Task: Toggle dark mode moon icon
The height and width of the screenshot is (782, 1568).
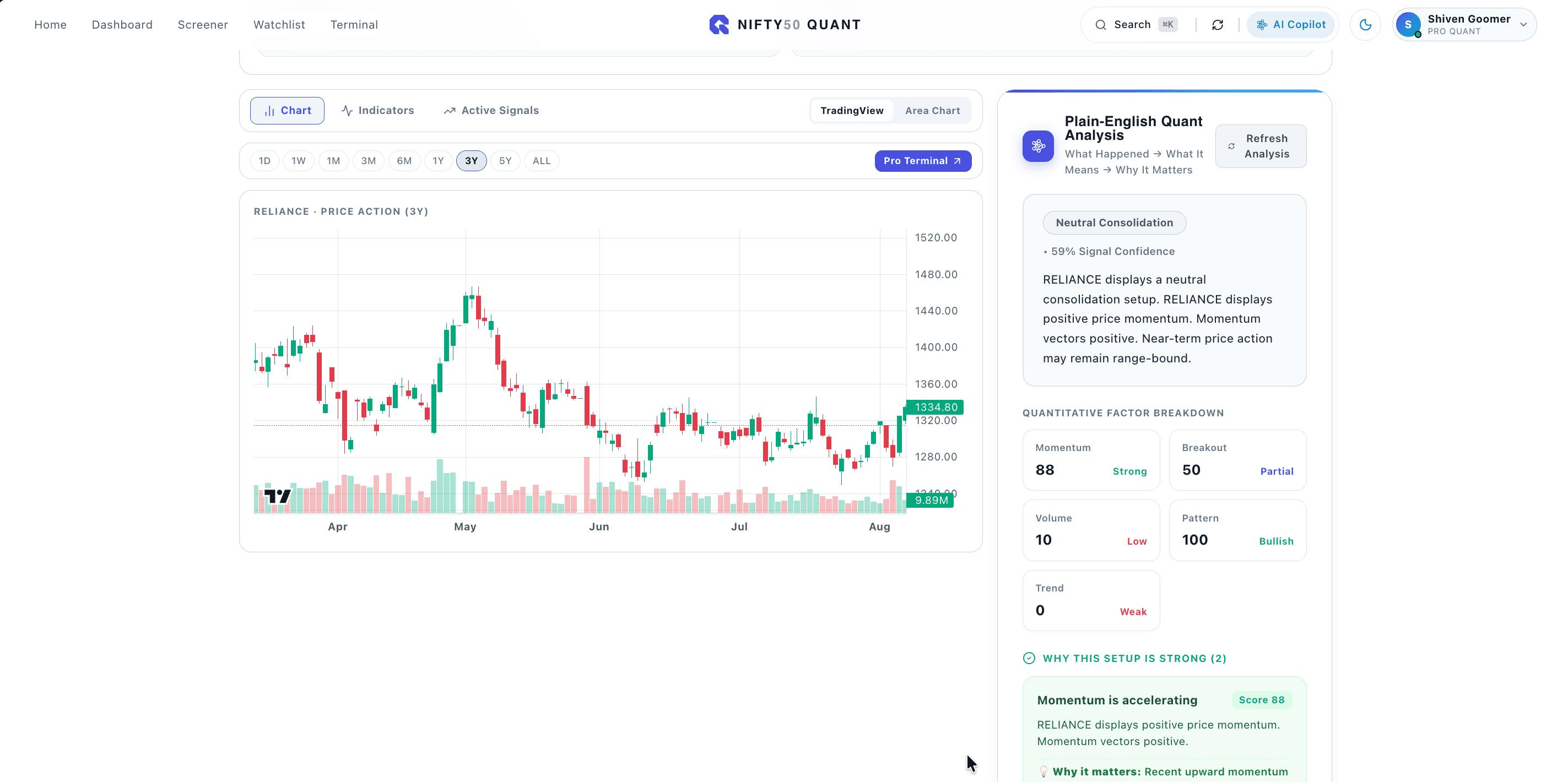Action: 1365,24
